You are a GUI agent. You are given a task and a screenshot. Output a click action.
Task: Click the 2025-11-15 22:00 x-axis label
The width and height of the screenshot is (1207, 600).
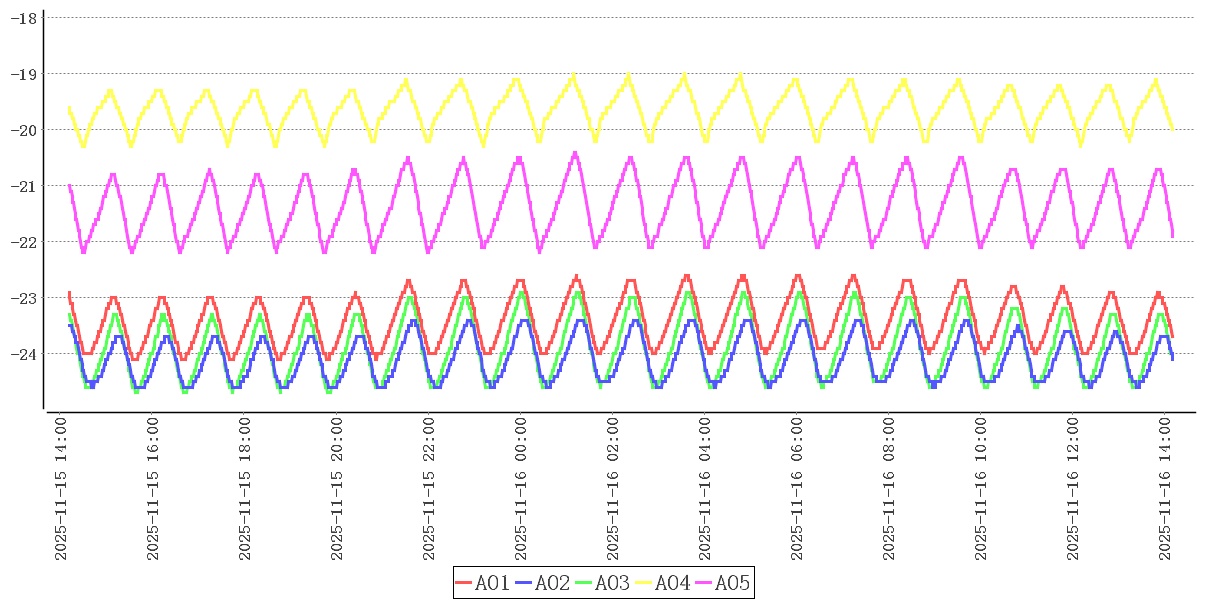pos(429,490)
